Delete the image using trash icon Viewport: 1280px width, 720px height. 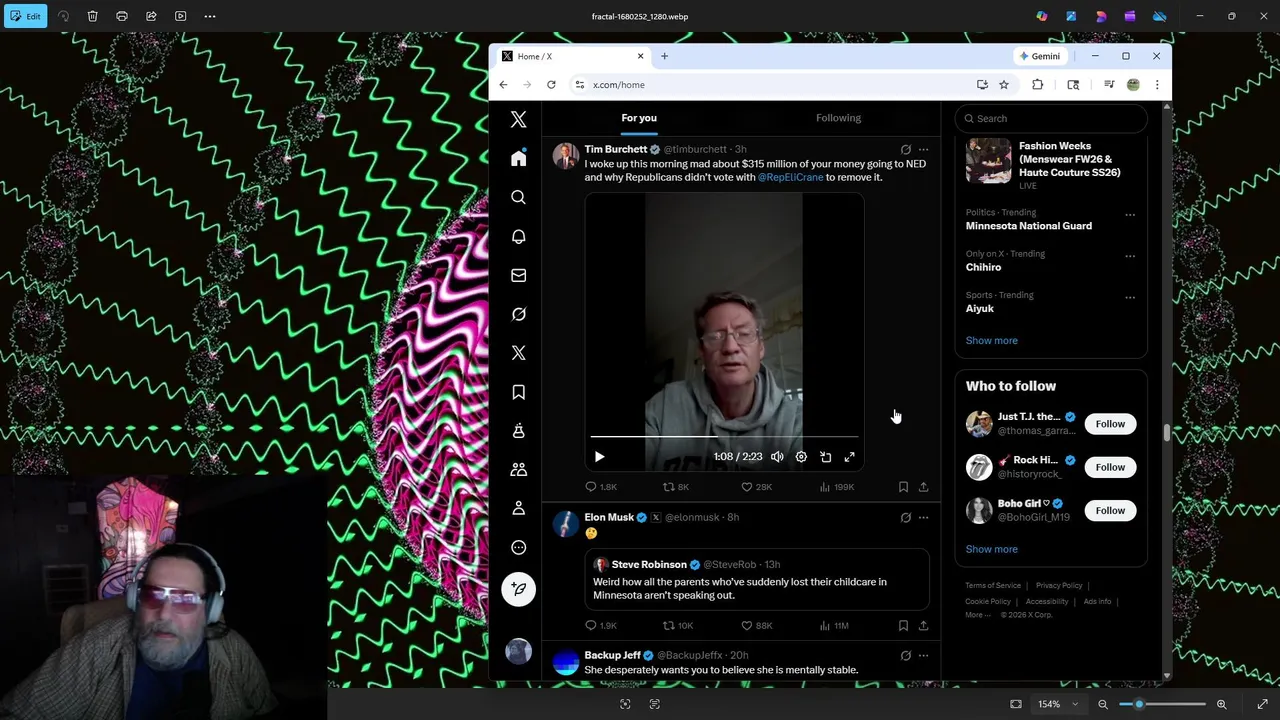click(x=92, y=16)
